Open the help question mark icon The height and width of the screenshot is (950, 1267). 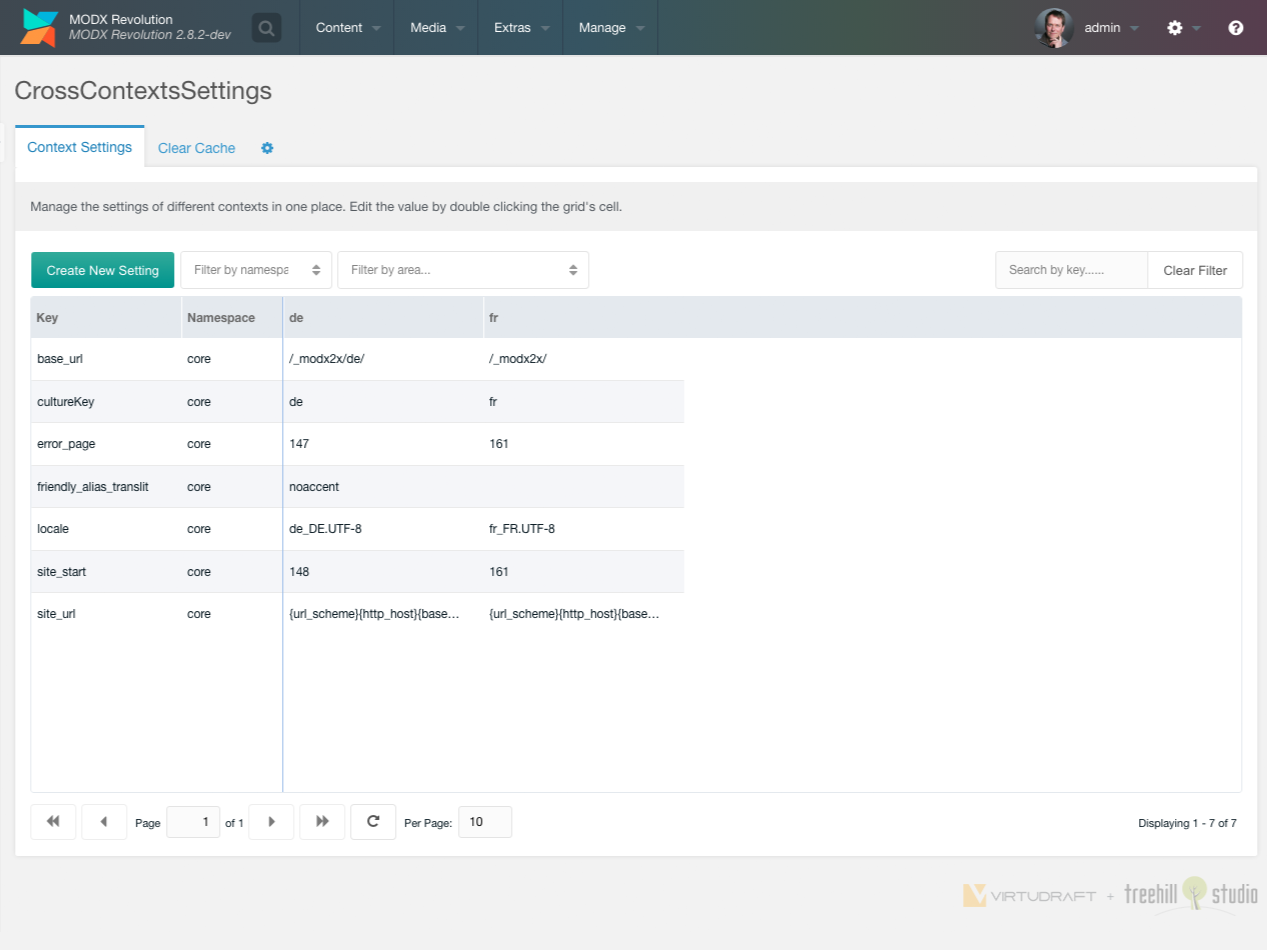(1236, 28)
